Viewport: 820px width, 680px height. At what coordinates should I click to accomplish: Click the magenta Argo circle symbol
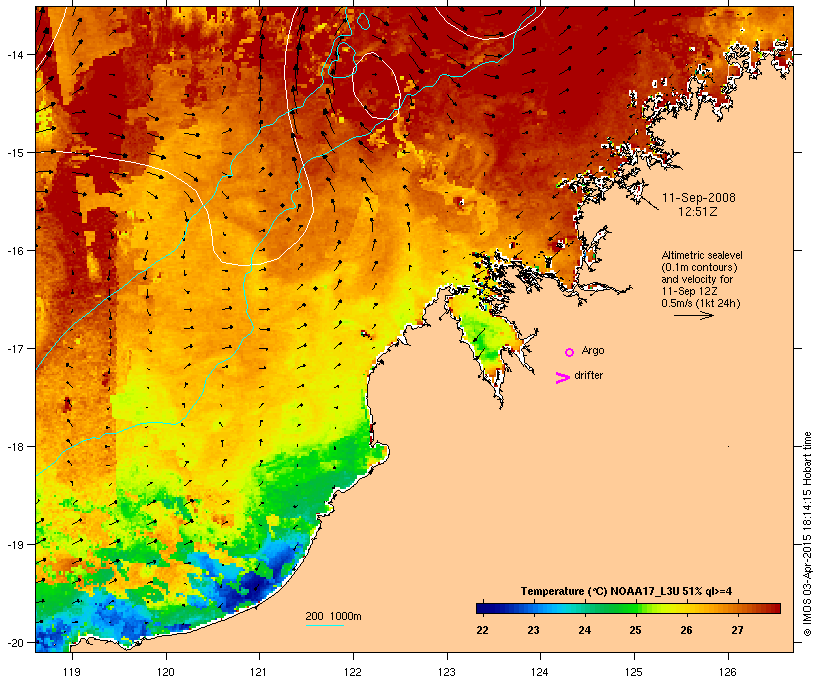(x=570, y=352)
